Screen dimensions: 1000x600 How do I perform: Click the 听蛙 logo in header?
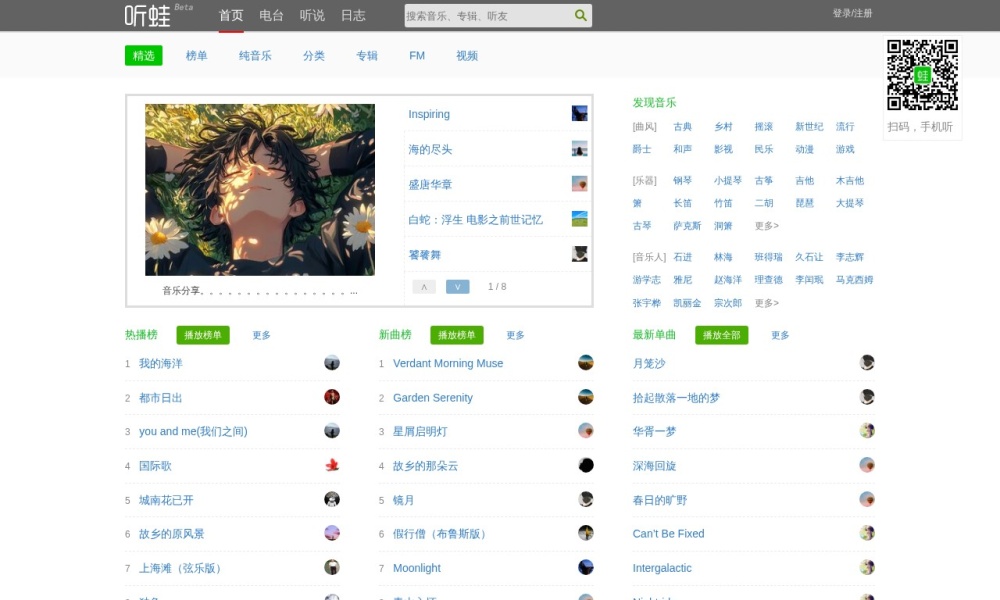coord(147,15)
